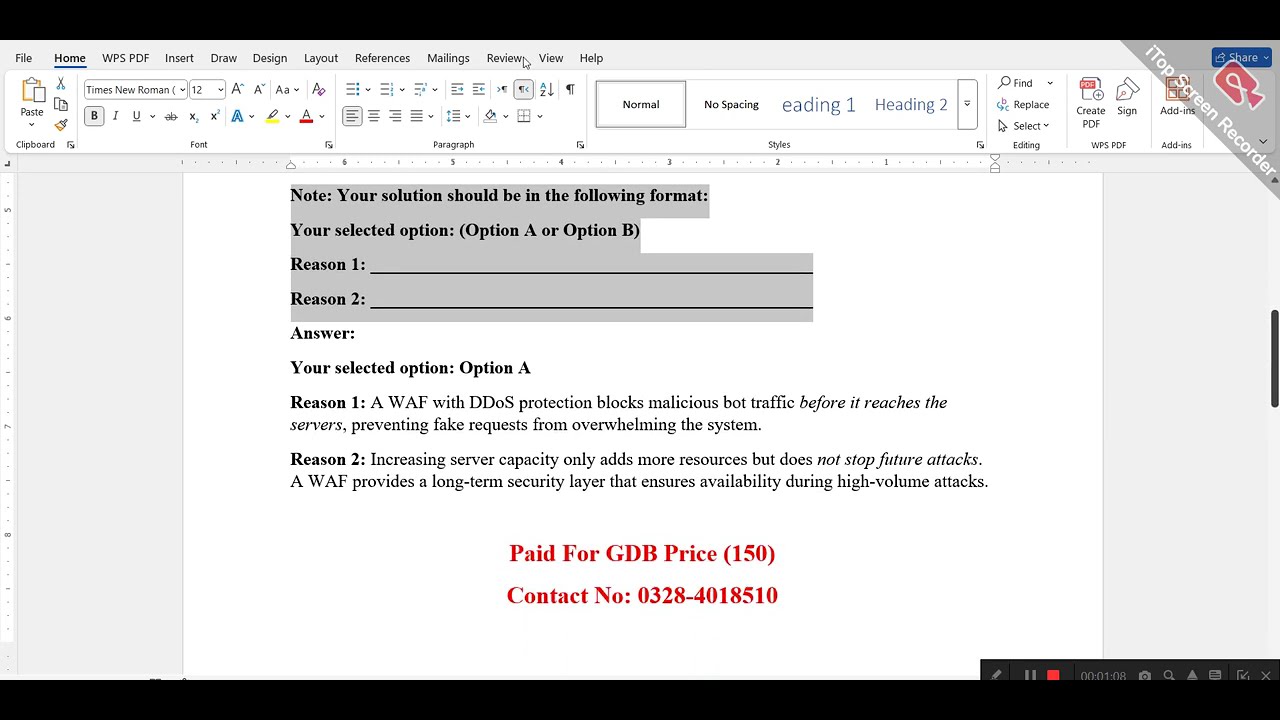This screenshot has height=720, width=1280.
Task: Toggle Align Left paragraph button
Action: point(352,116)
